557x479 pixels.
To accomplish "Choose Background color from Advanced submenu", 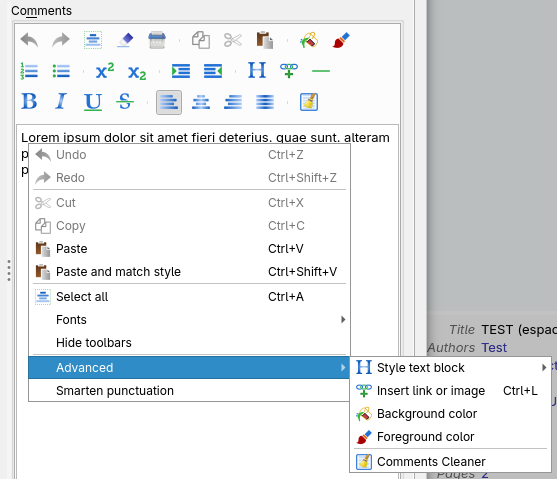I will tap(450, 414).
